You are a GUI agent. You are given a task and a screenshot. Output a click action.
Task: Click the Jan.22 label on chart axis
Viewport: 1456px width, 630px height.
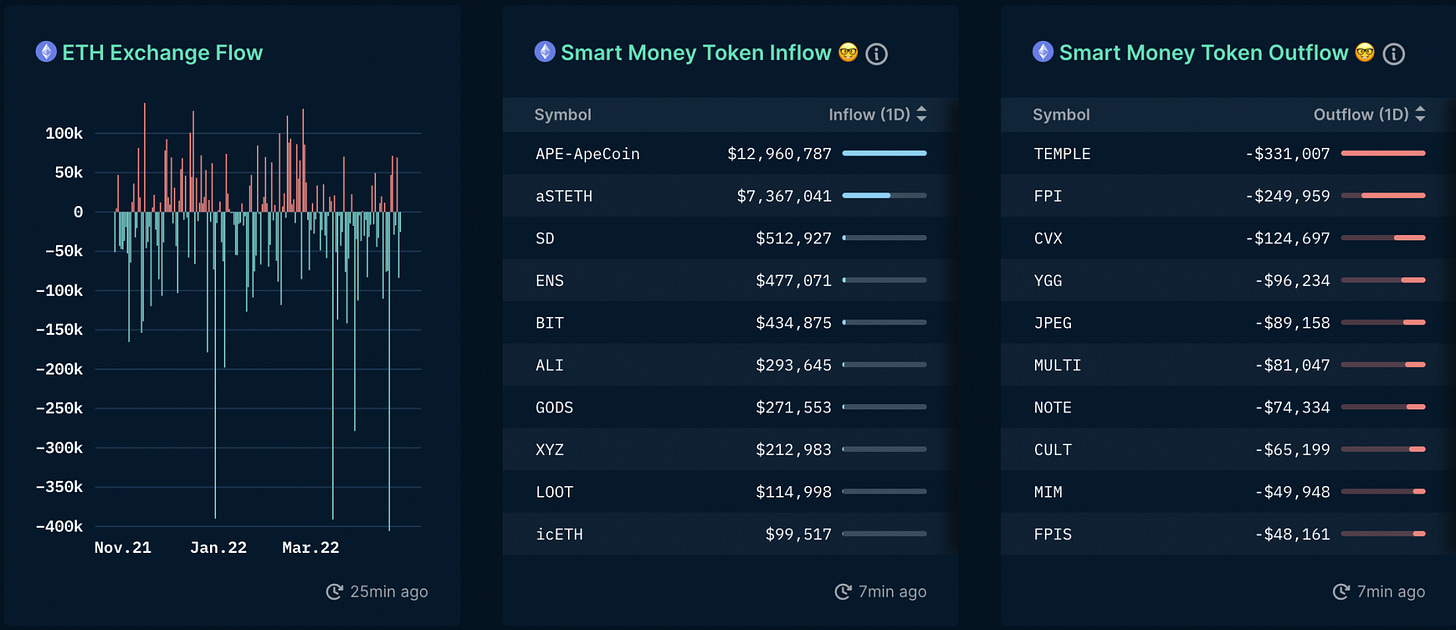point(218,548)
